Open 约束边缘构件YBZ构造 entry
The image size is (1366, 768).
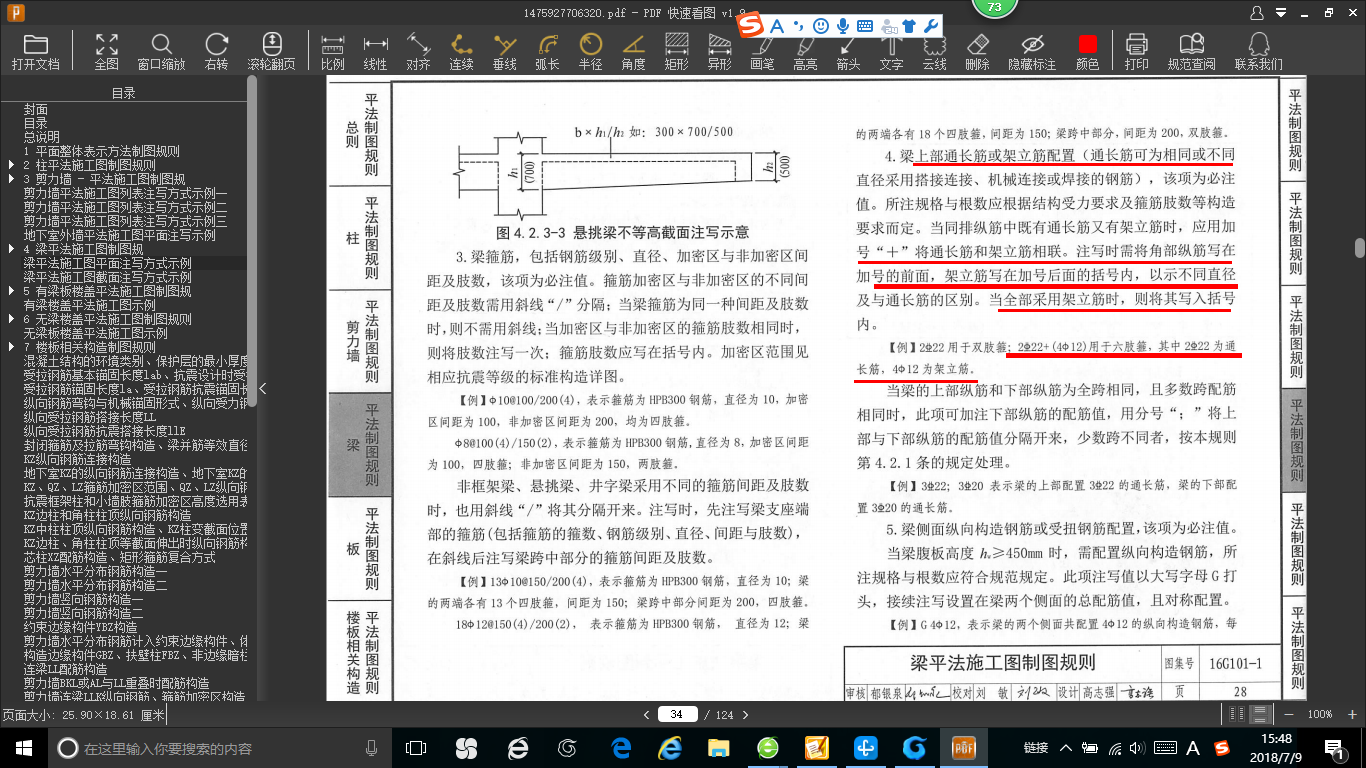tap(80, 627)
